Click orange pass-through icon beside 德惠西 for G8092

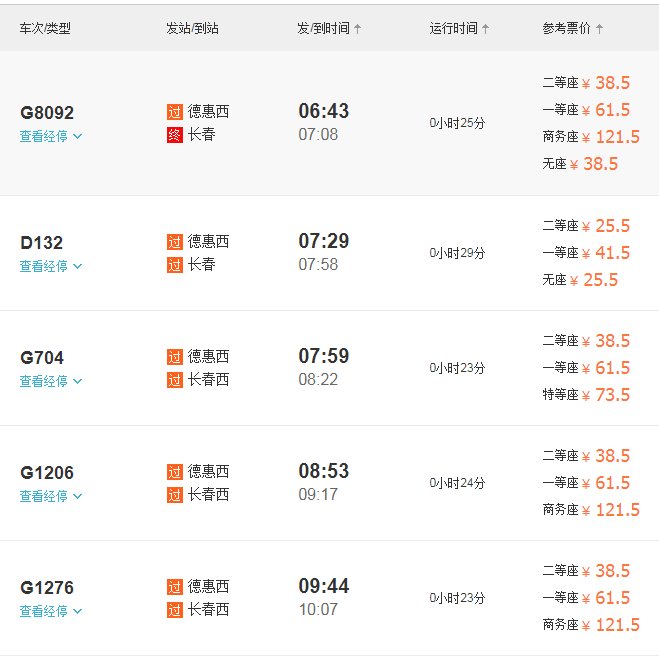(x=175, y=112)
